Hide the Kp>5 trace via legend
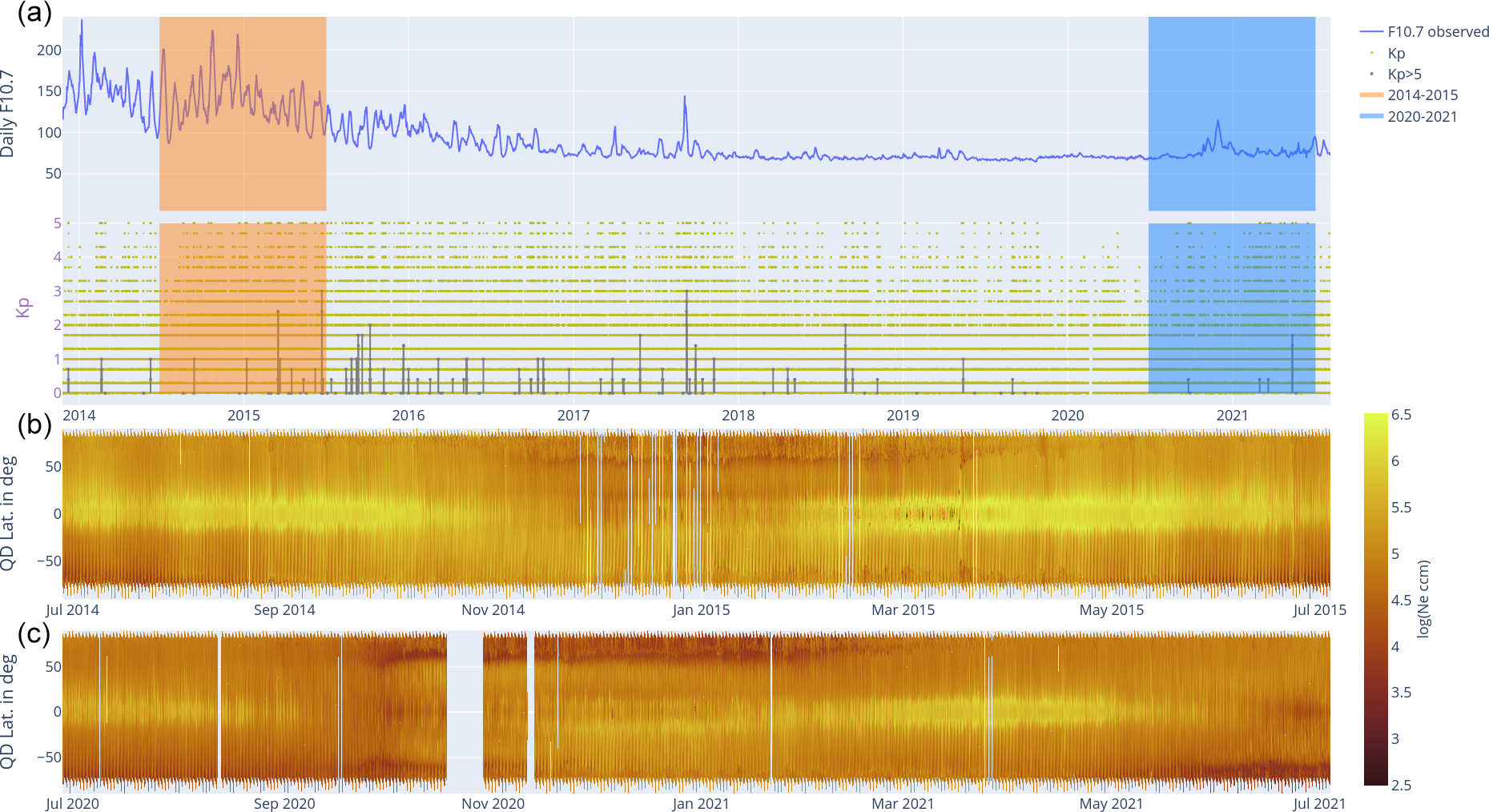The width and height of the screenshot is (1489, 812). point(1404,74)
